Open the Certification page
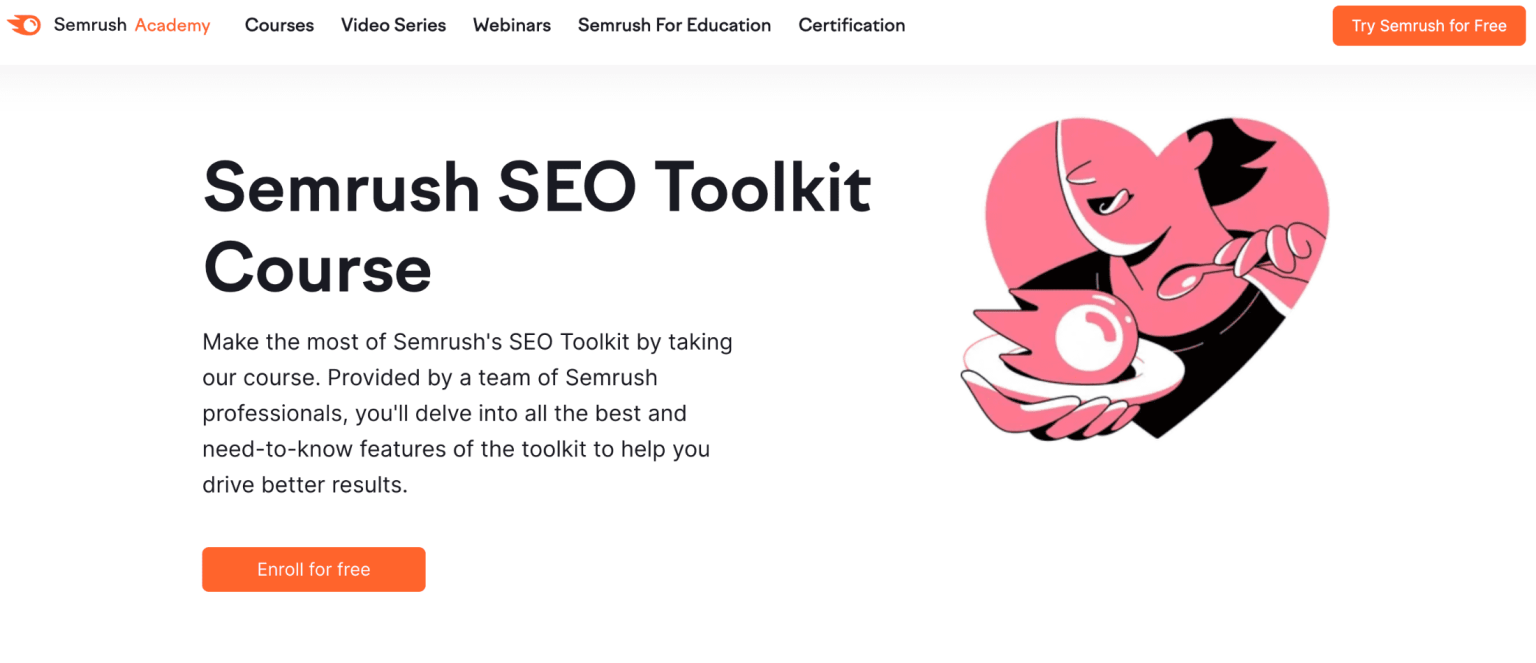Image resolution: width=1536 pixels, height=663 pixels. [851, 25]
